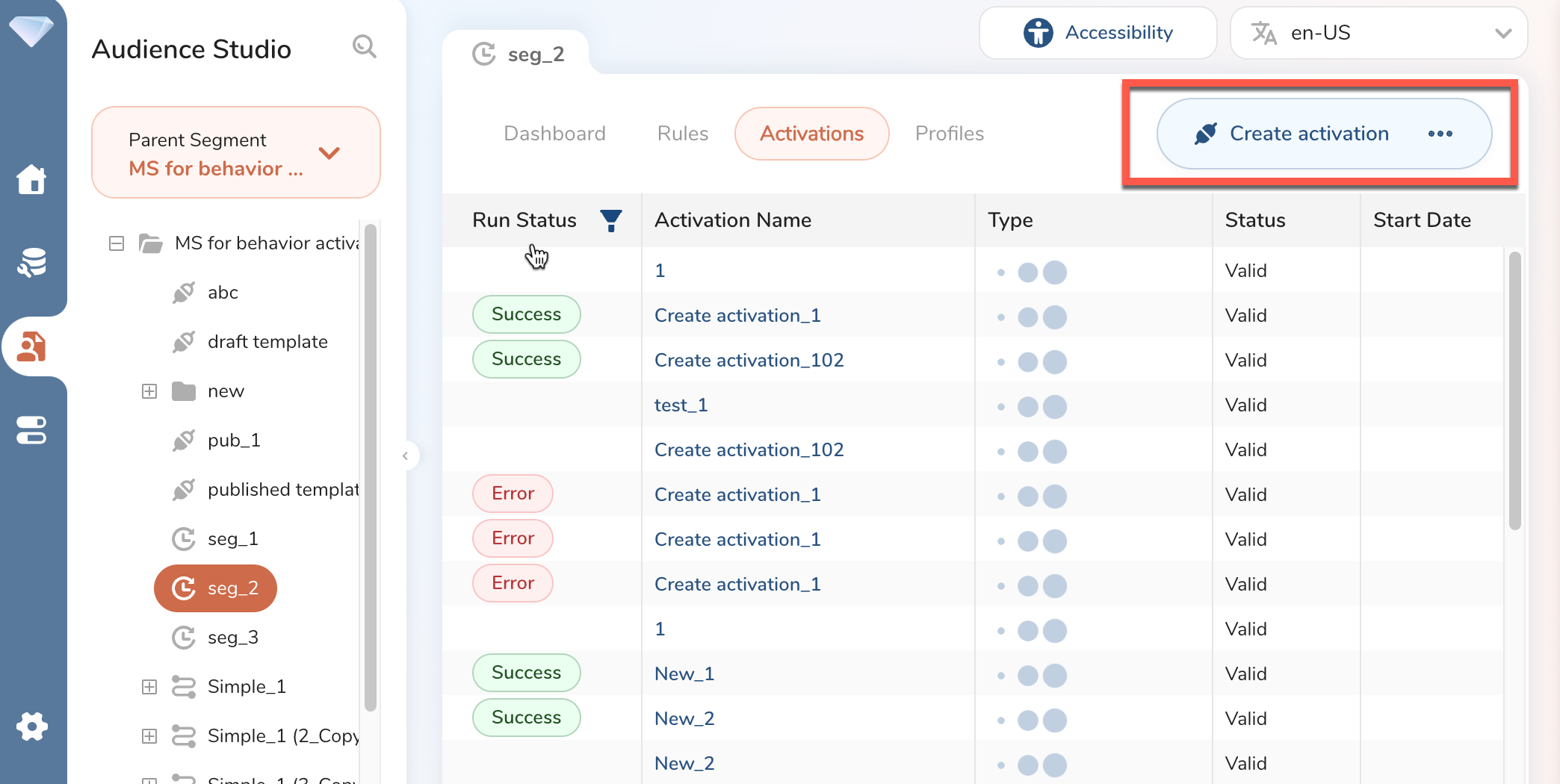Image resolution: width=1560 pixels, height=784 pixels.
Task: Switch to the Profiles tab
Action: (x=949, y=134)
